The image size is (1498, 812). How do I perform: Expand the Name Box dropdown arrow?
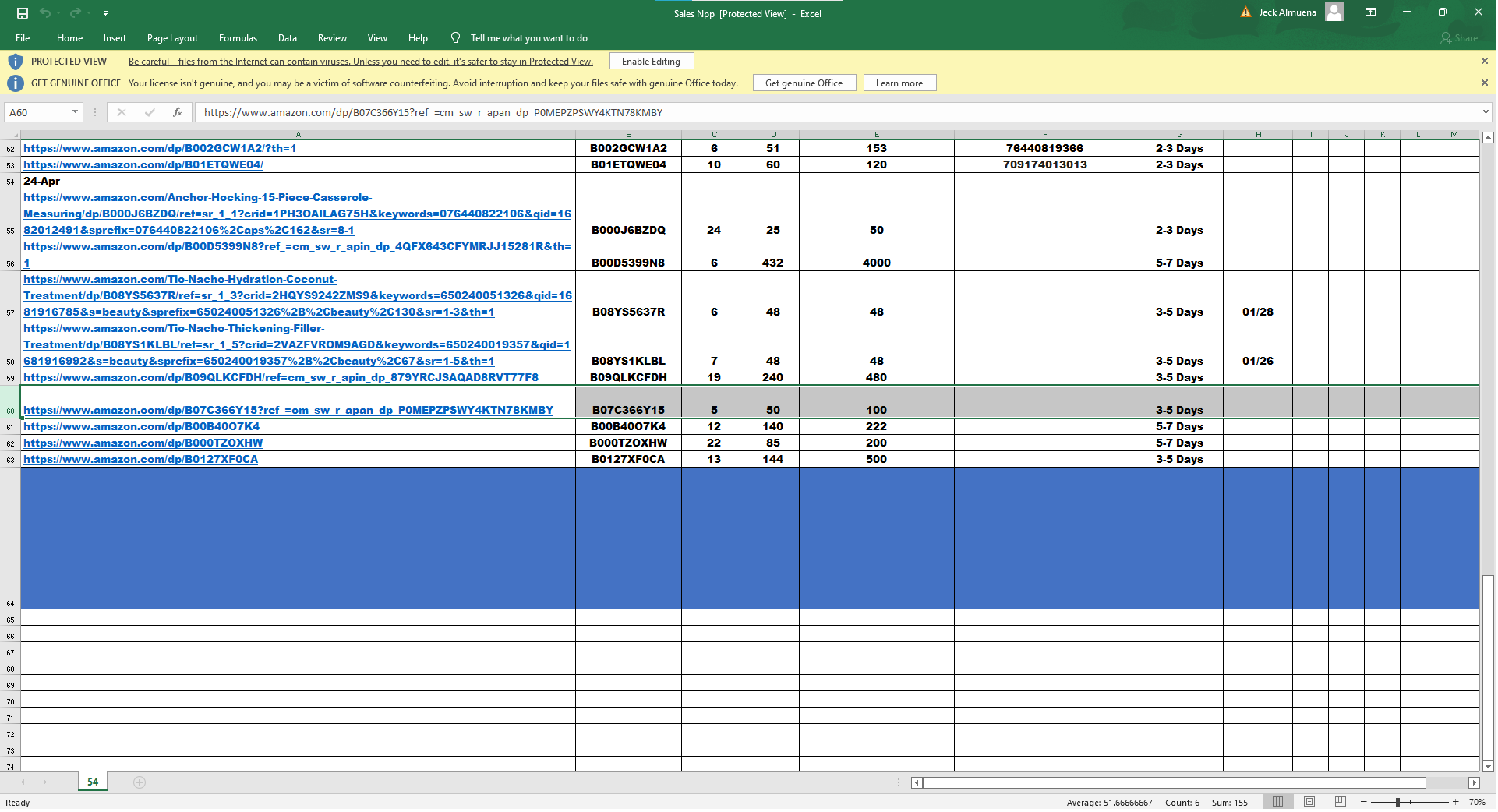75,113
